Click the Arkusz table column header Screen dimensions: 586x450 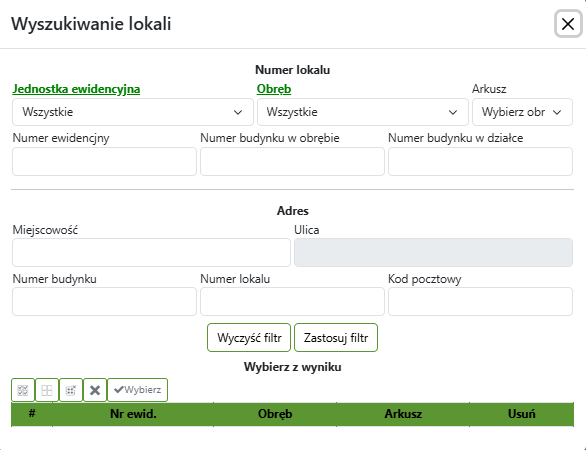[x=403, y=414]
